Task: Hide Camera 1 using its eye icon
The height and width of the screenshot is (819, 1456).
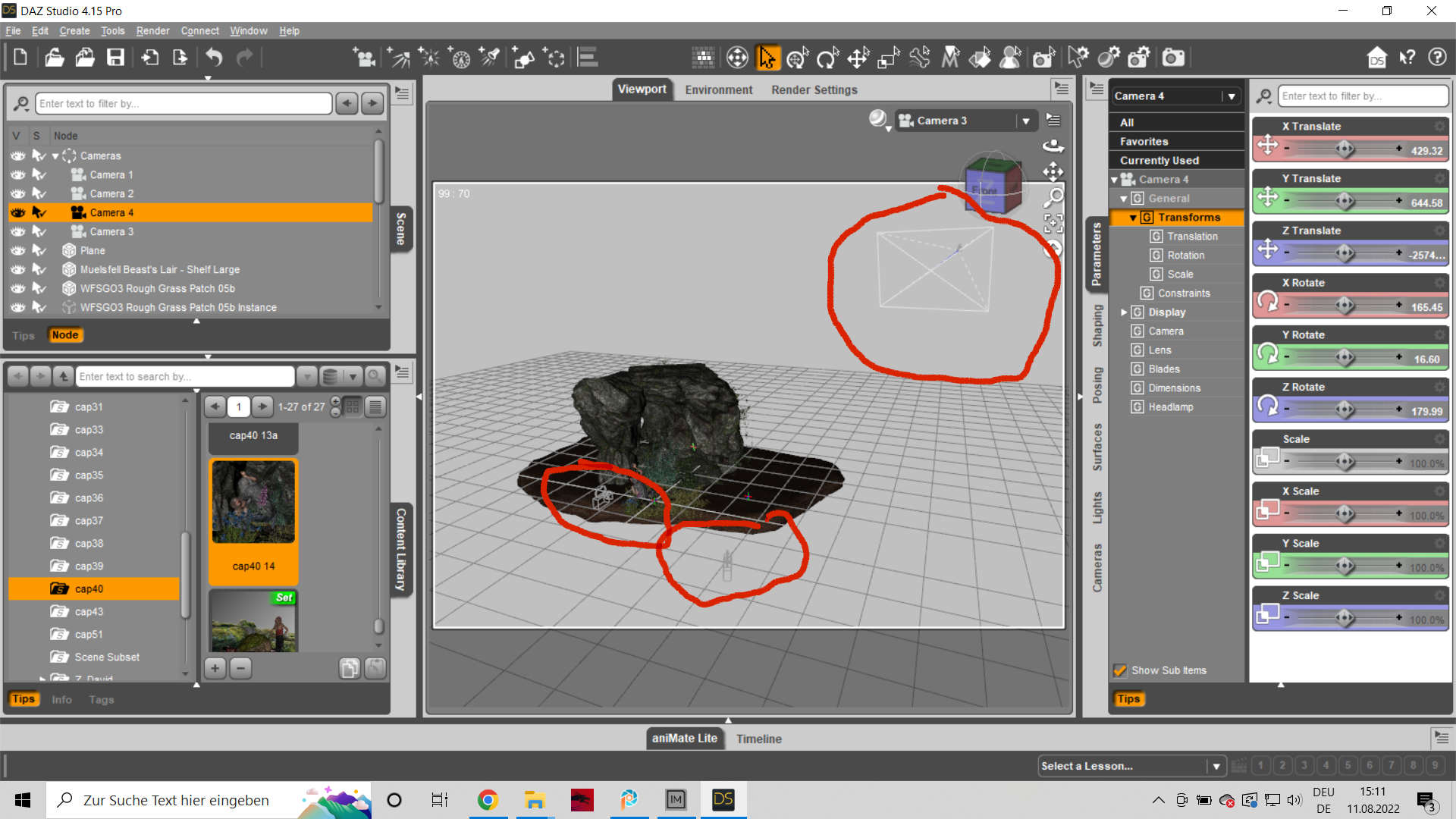Action: [x=18, y=175]
